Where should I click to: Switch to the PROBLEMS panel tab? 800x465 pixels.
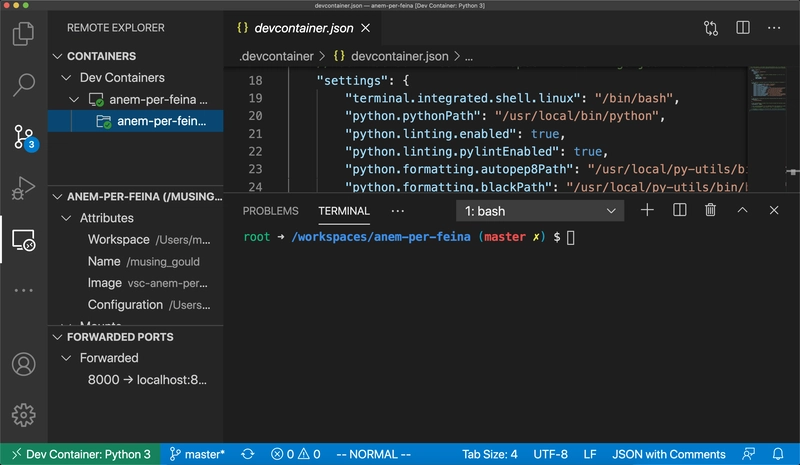(x=270, y=211)
